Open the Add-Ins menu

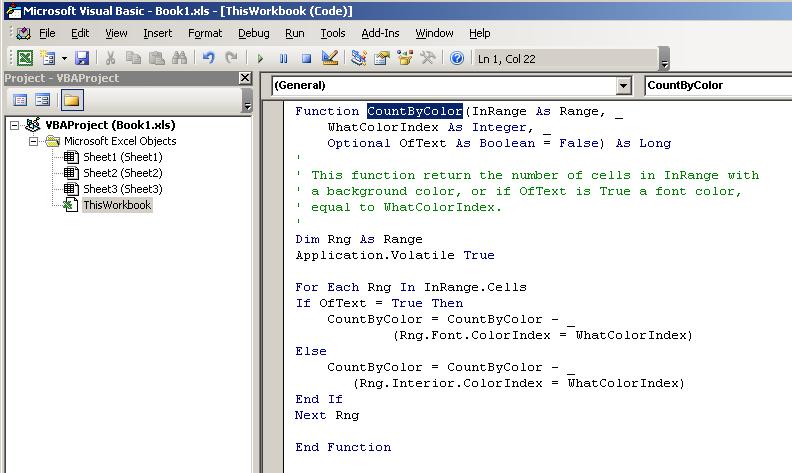click(380, 33)
